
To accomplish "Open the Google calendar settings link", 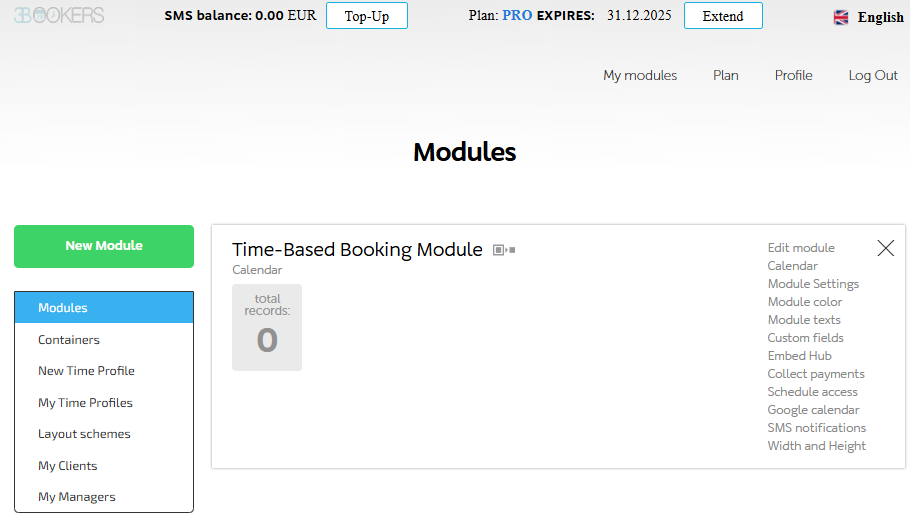I will pos(813,410).
